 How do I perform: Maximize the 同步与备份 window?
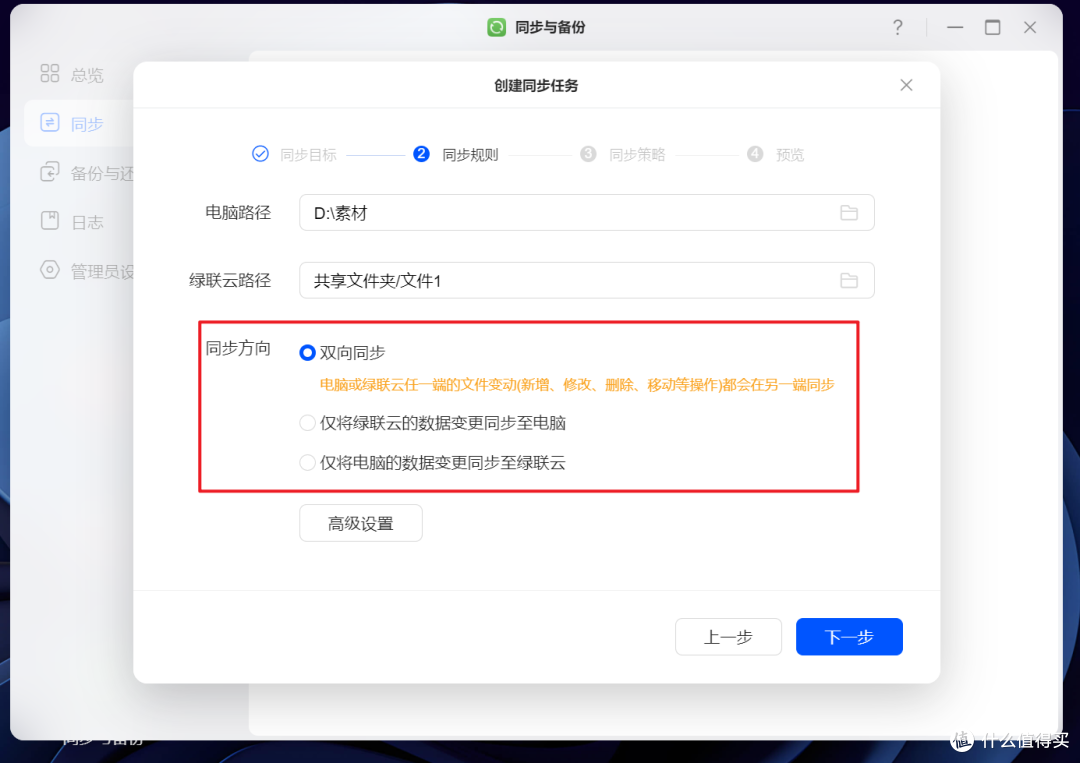993,28
